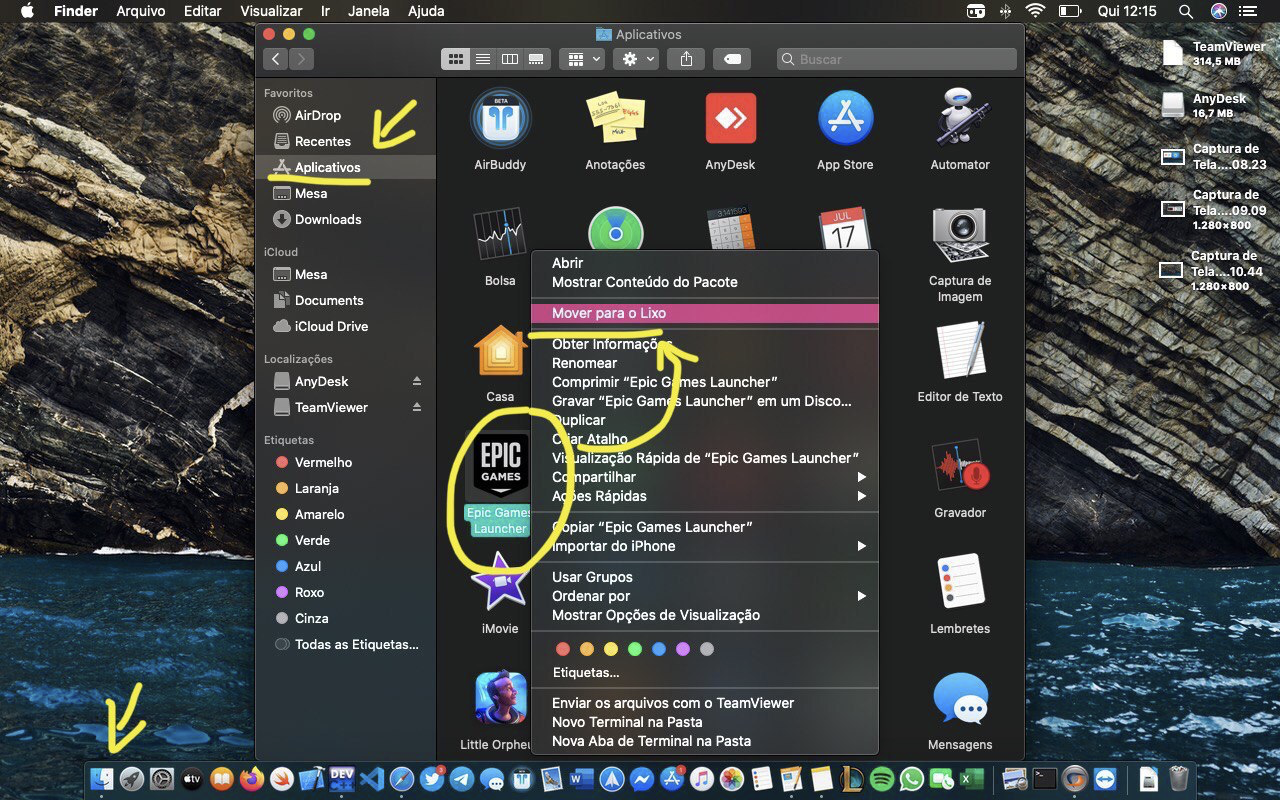The image size is (1280, 800).
Task: Expand the Ordenar por submenu
Action: click(x=704, y=596)
